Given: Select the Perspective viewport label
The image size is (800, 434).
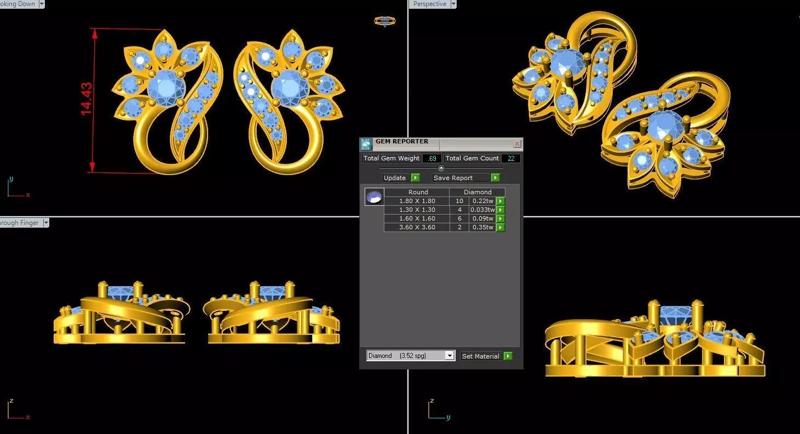Looking at the screenshot, I should tap(429, 4).
